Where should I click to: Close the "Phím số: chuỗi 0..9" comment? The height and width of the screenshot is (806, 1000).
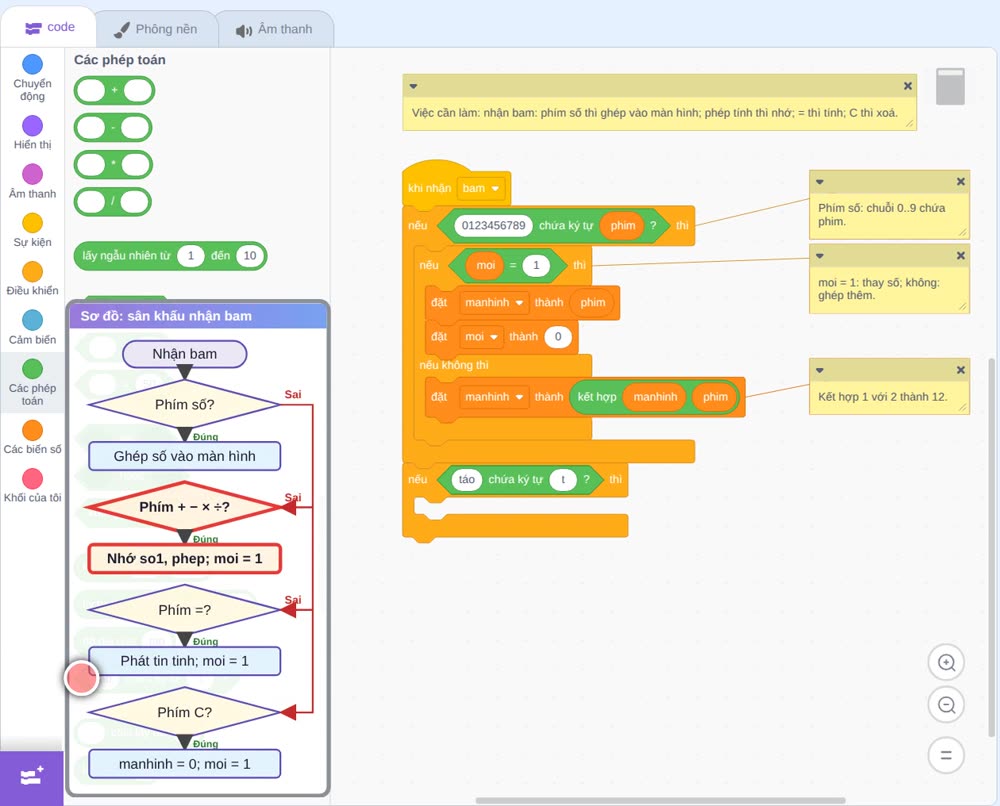tap(960, 182)
